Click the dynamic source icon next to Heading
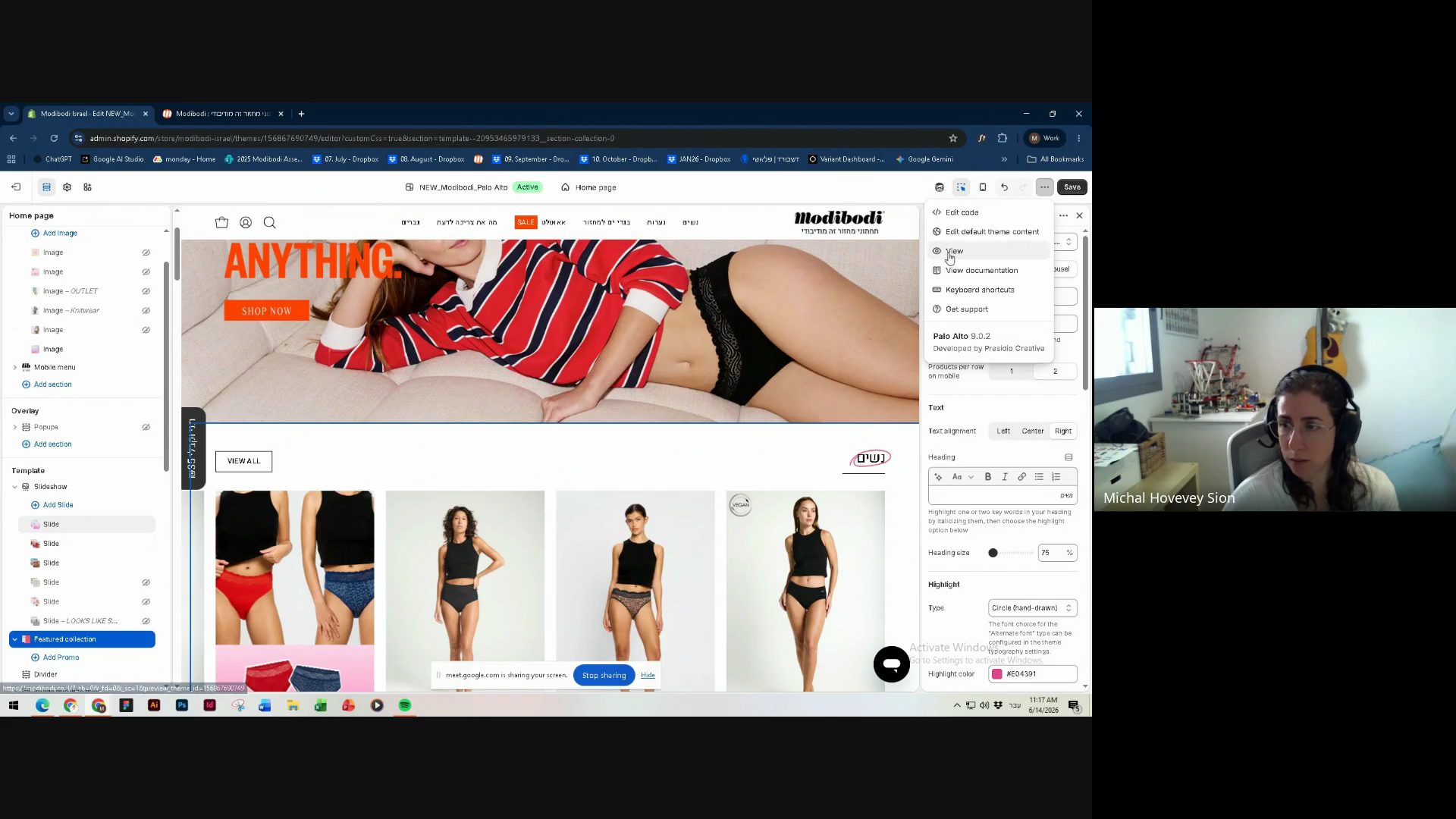 tap(1069, 457)
